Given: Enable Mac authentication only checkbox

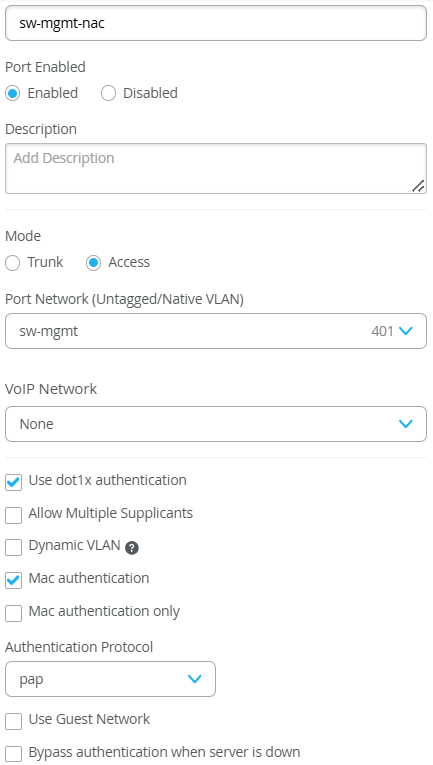Looking at the screenshot, I should (x=14, y=613).
